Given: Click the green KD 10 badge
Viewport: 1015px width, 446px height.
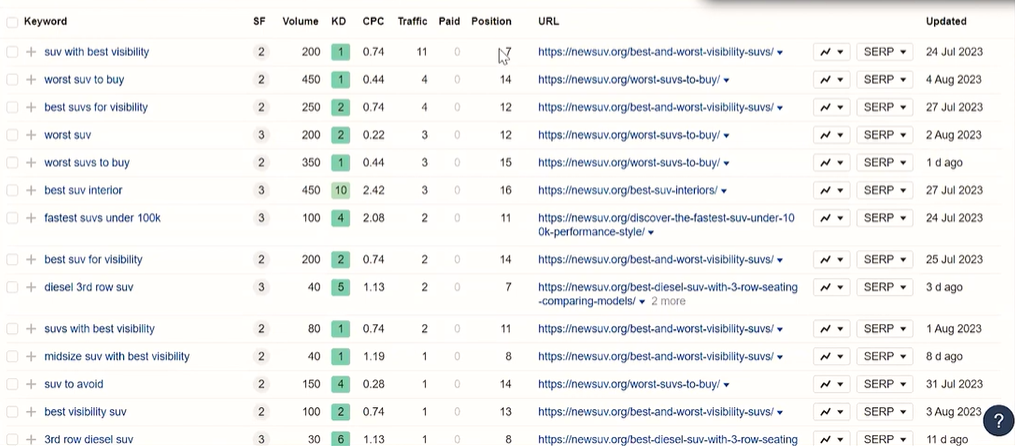Looking at the screenshot, I should point(340,190).
